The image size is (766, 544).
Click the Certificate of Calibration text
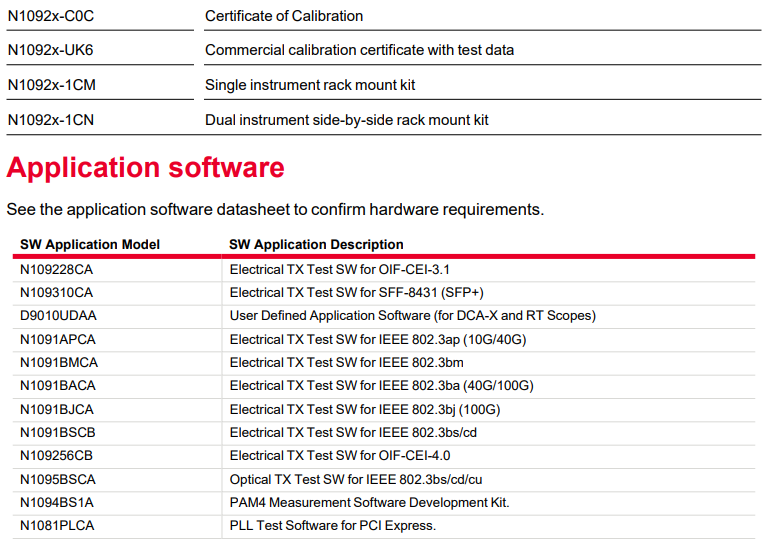click(x=284, y=16)
